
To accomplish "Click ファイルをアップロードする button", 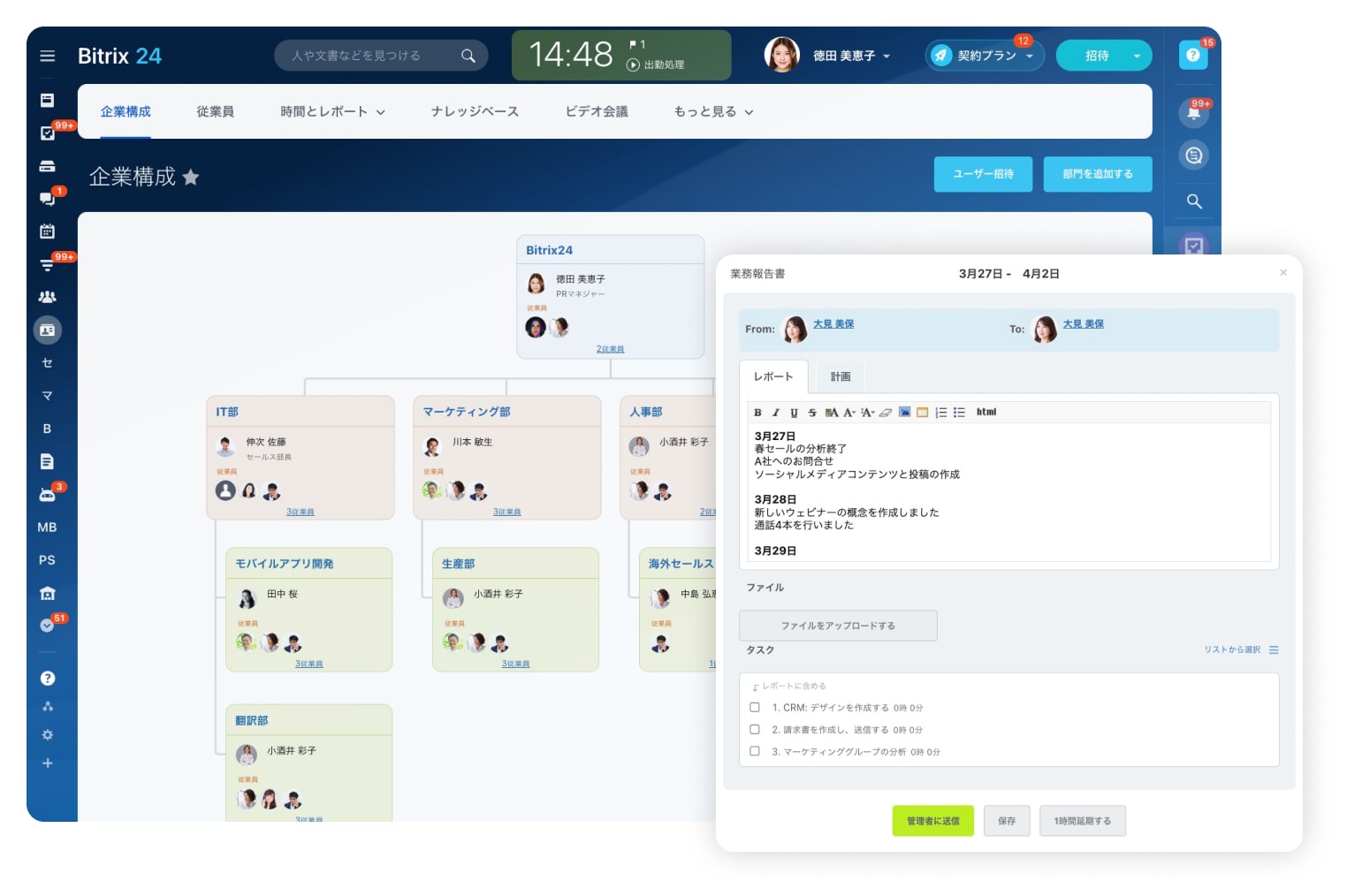I will coord(838,626).
